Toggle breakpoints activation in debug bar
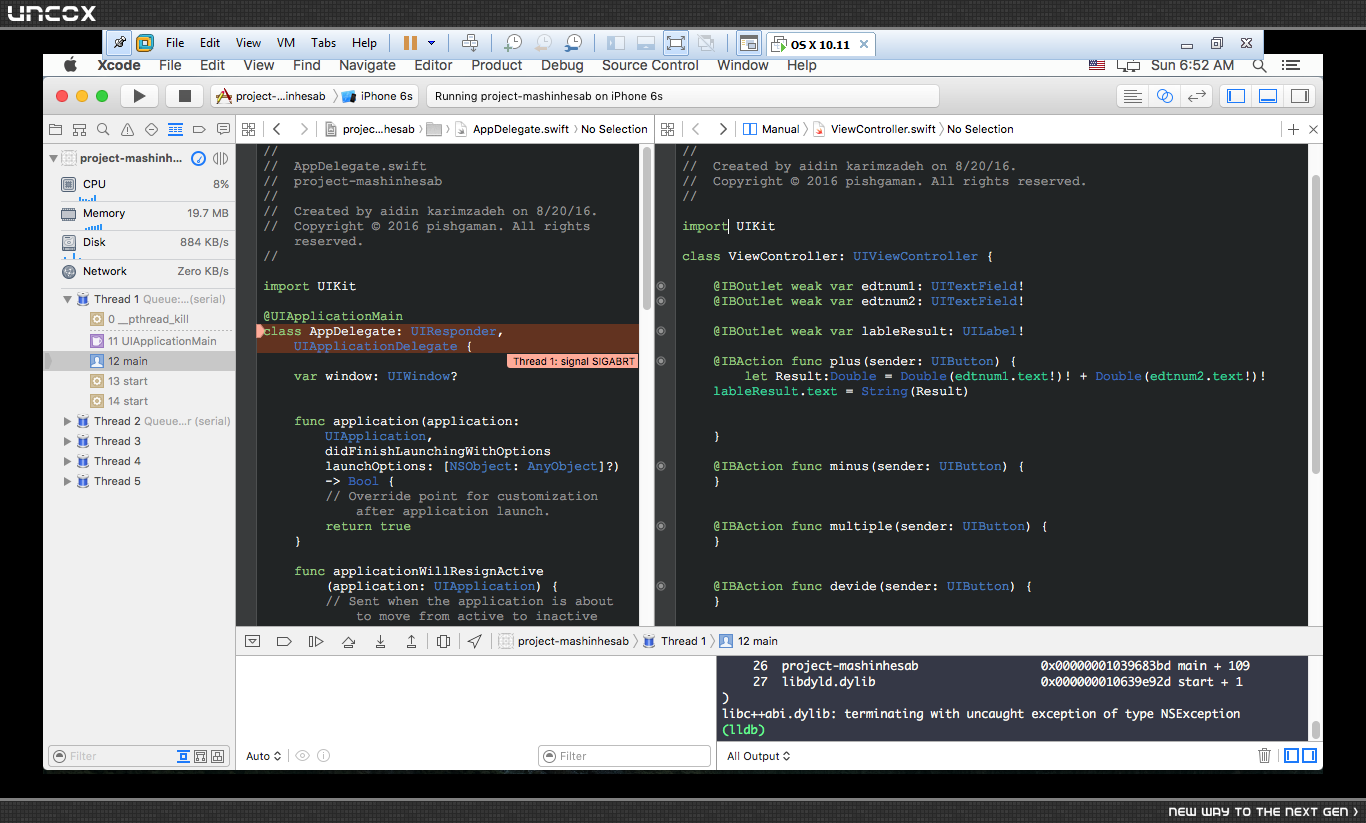1366x823 pixels. pyautogui.click(x=283, y=641)
